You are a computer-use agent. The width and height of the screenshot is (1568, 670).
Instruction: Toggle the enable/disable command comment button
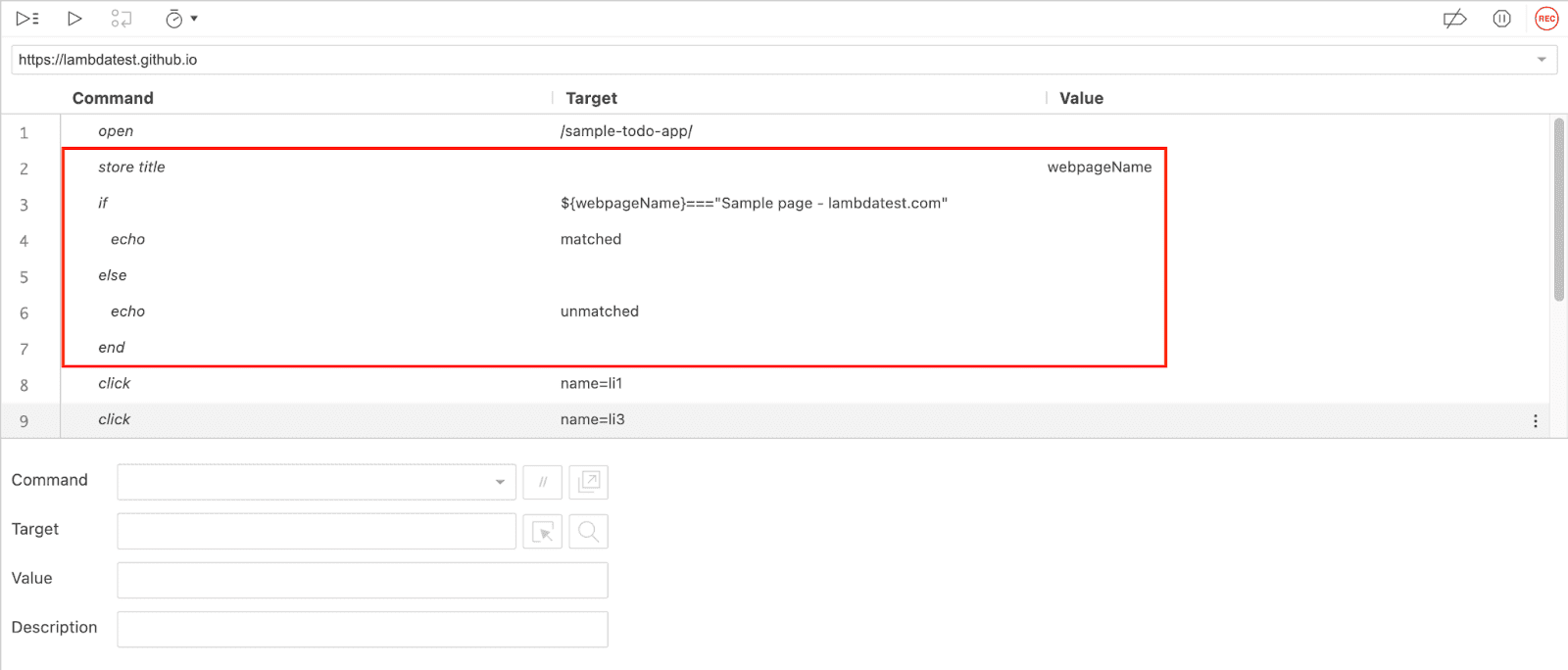tap(543, 482)
